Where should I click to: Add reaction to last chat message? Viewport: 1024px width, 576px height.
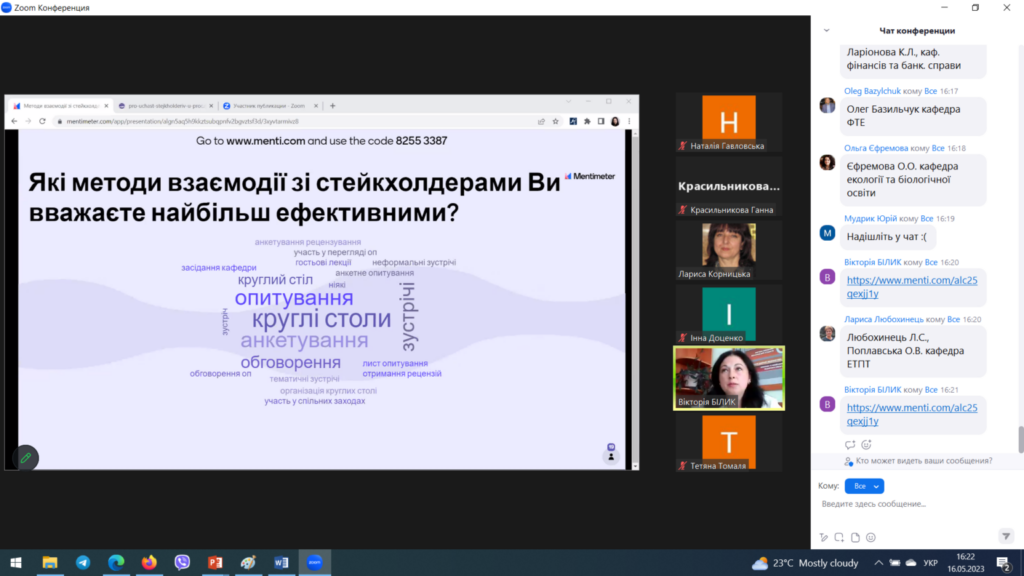tap(866, 444)
